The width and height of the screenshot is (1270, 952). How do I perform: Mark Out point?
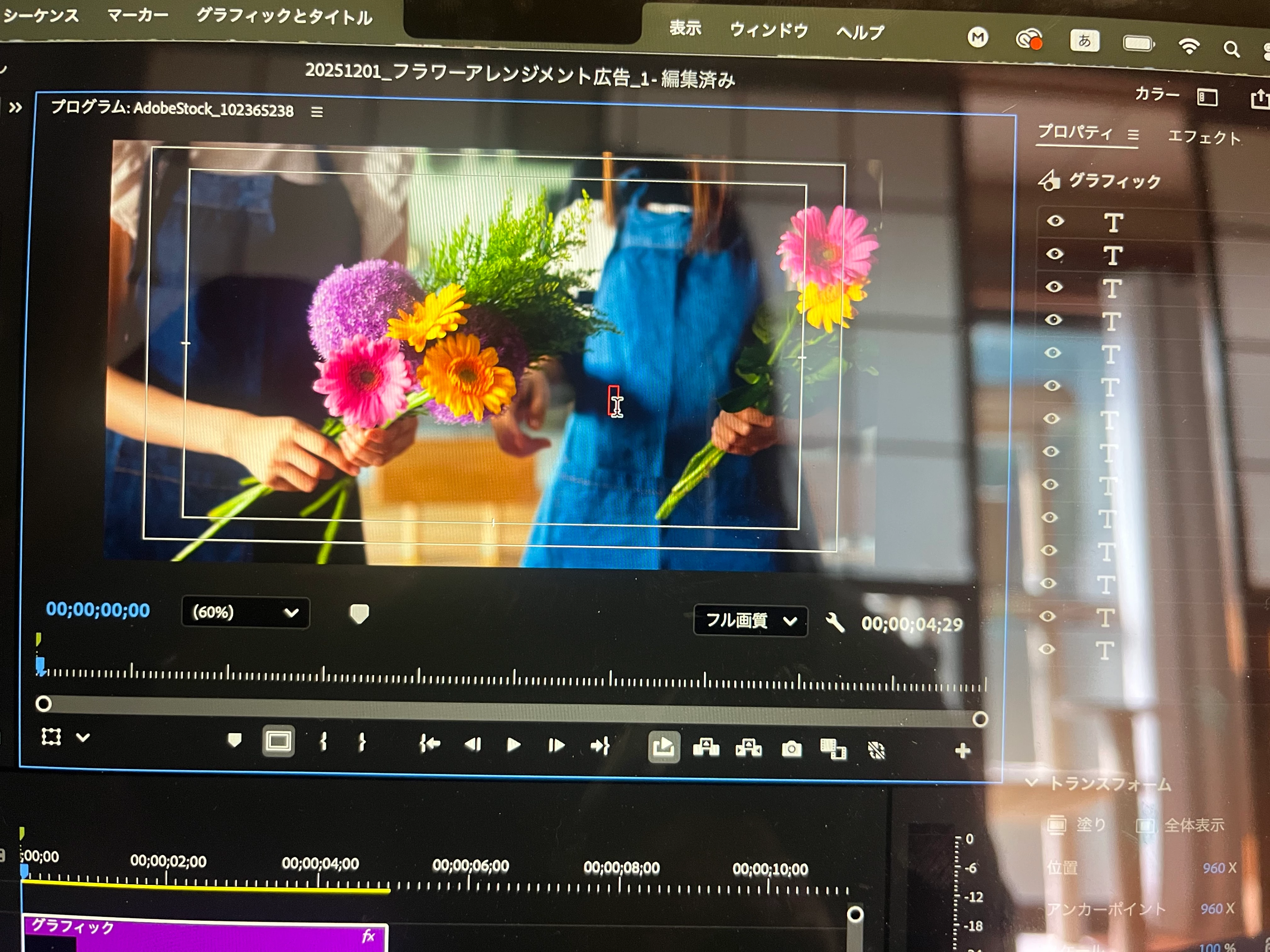(362, 743)
